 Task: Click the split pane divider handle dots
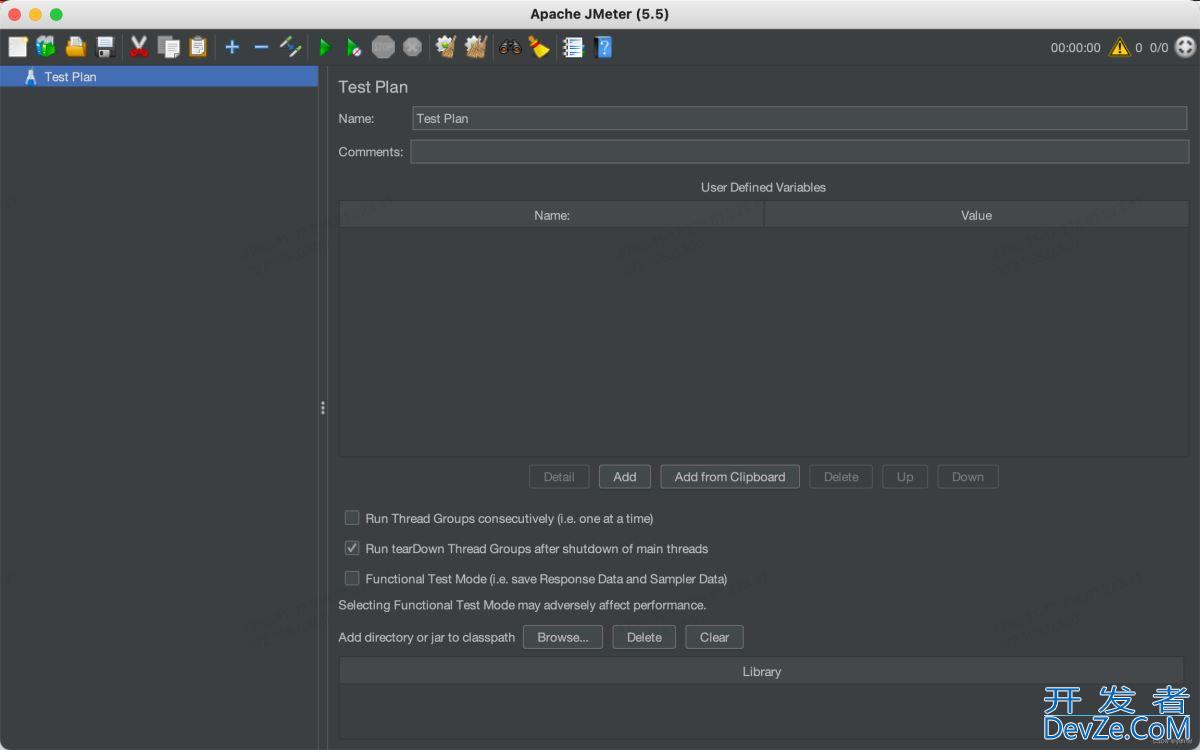click(x=322, y=408)
